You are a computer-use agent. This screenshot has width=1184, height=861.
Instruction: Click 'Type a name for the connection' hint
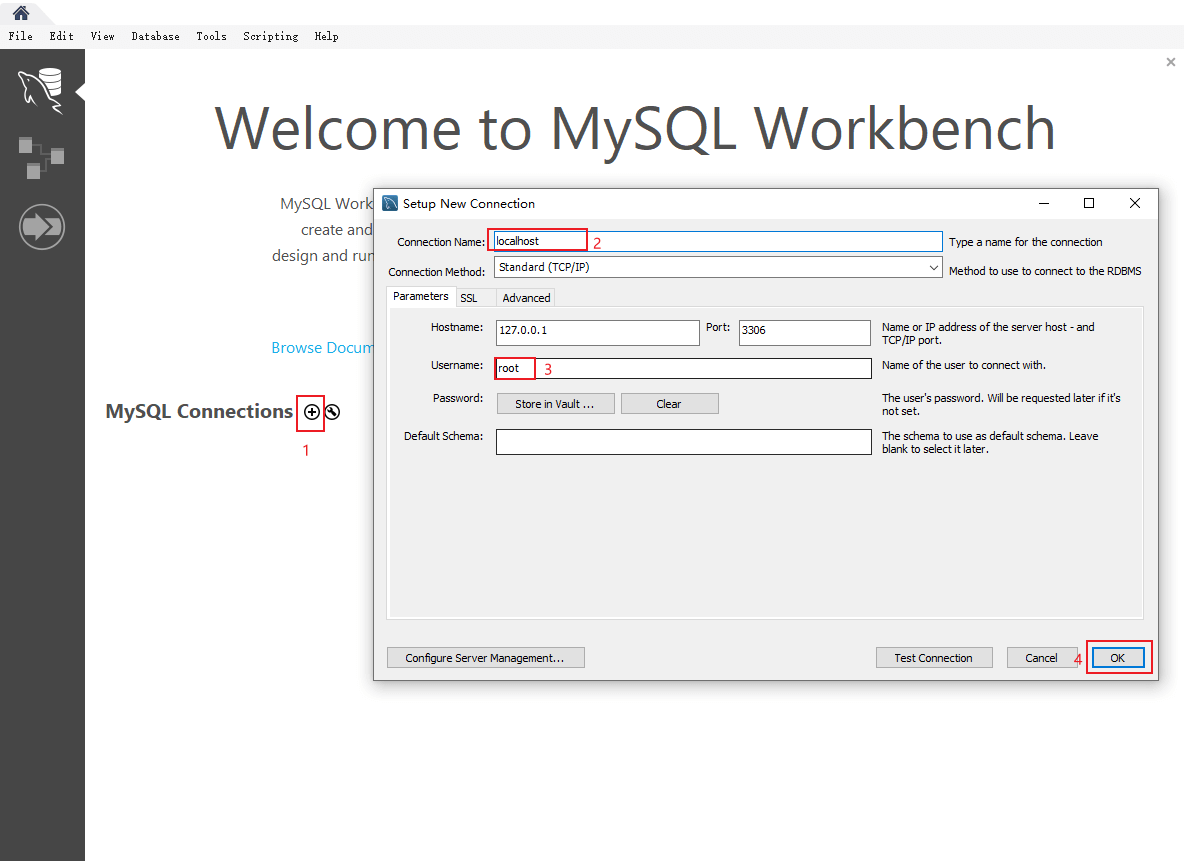(1025, 242)
